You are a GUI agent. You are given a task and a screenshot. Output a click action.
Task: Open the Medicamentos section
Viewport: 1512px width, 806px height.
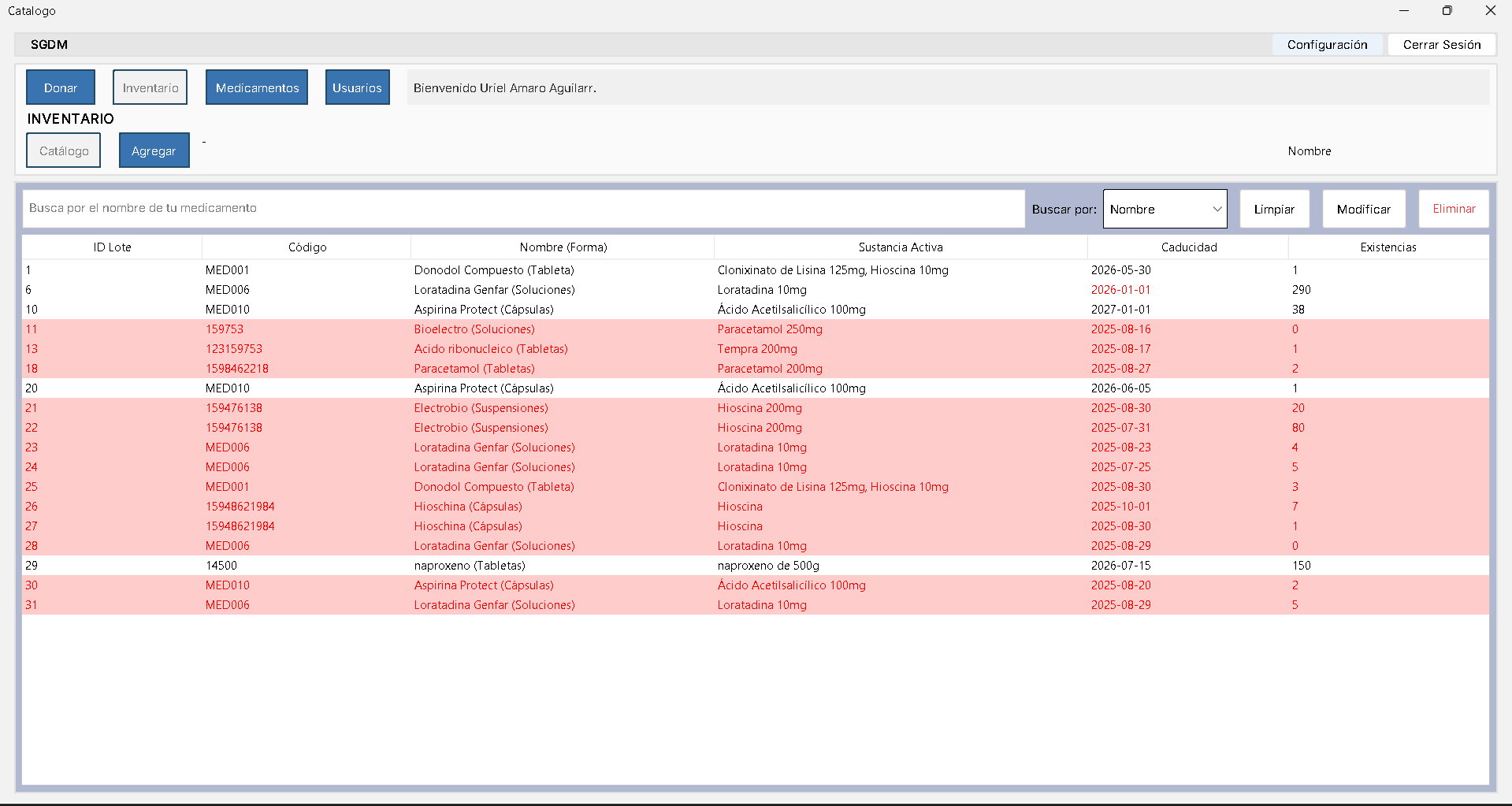point(257,87)
